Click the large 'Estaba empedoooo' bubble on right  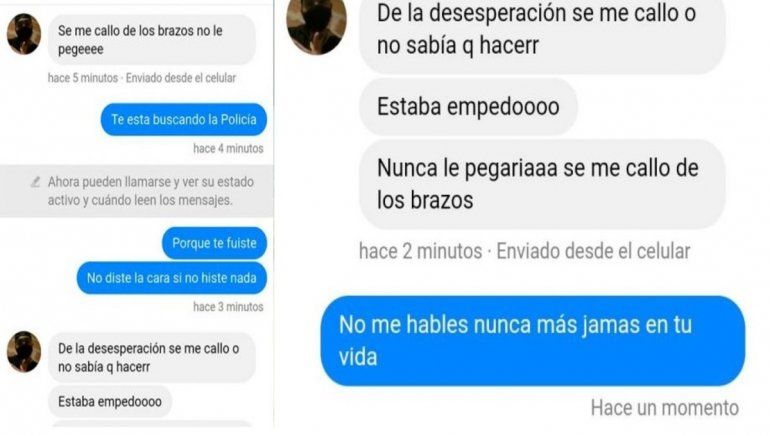coord(468,107)
